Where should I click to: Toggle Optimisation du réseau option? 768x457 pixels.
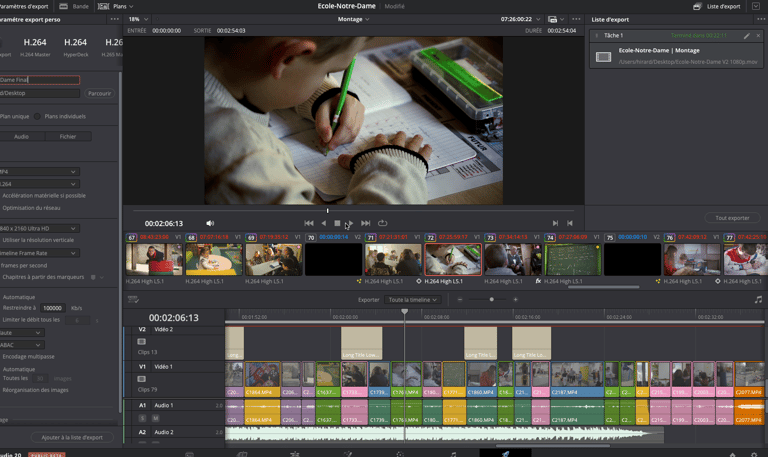tap(30, 208)
